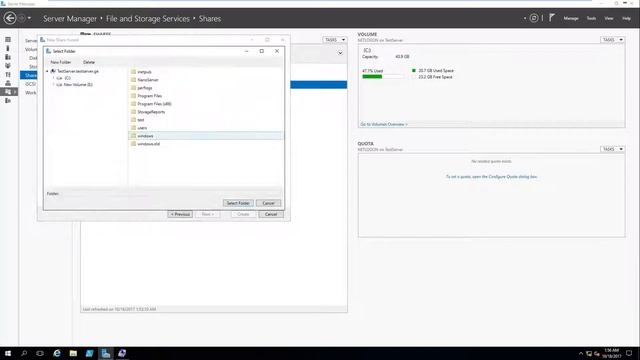Open the Windows Start menu

point(8,353)
